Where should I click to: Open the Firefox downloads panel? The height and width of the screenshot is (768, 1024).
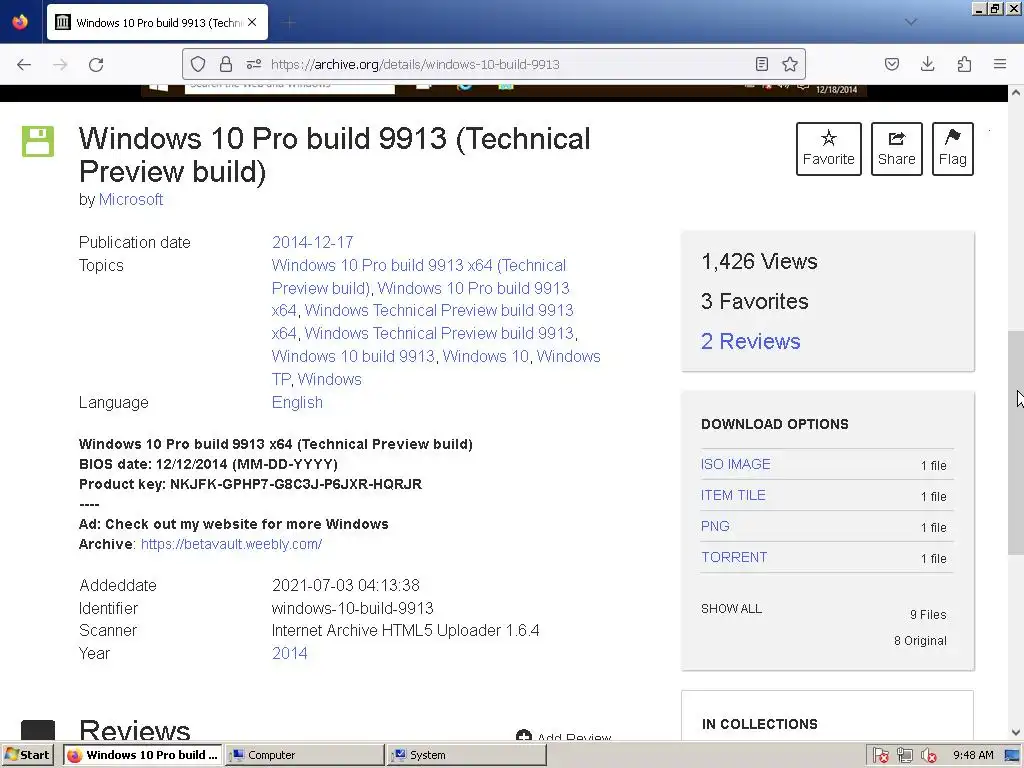click(927, 64)
